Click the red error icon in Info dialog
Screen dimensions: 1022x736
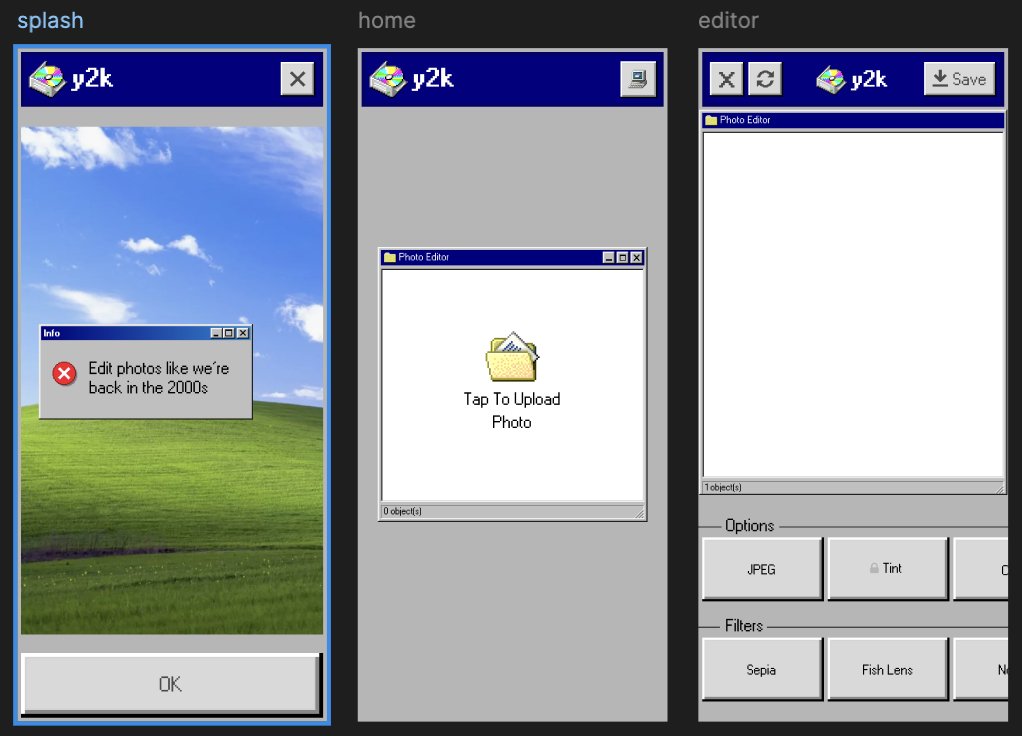coord(64,374)
